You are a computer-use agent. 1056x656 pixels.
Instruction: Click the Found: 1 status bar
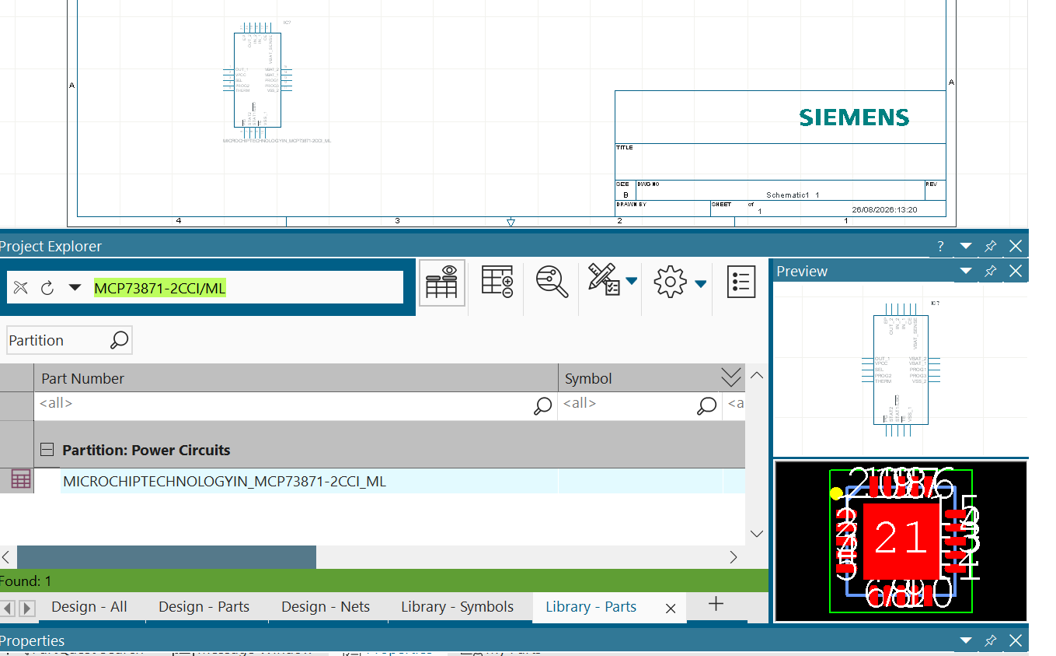[x=384, y=581]
